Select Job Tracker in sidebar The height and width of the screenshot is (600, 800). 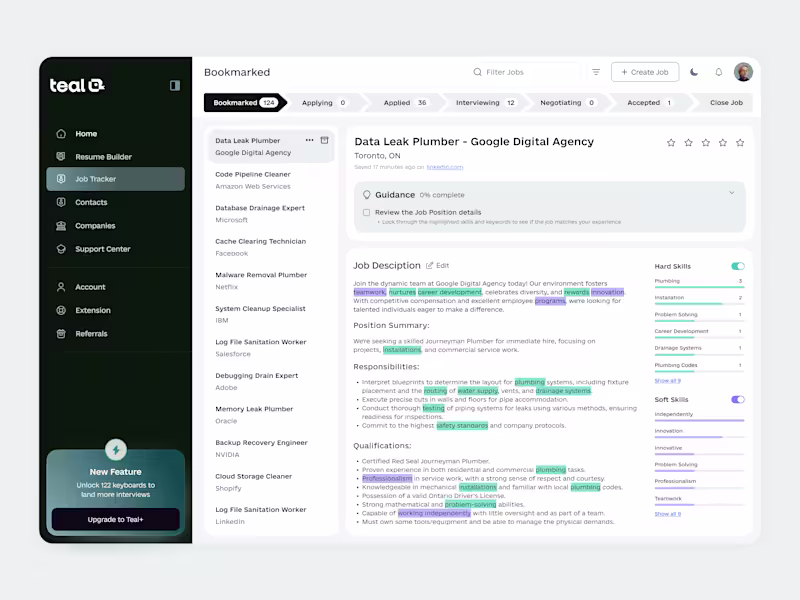(x=116, y=179)
